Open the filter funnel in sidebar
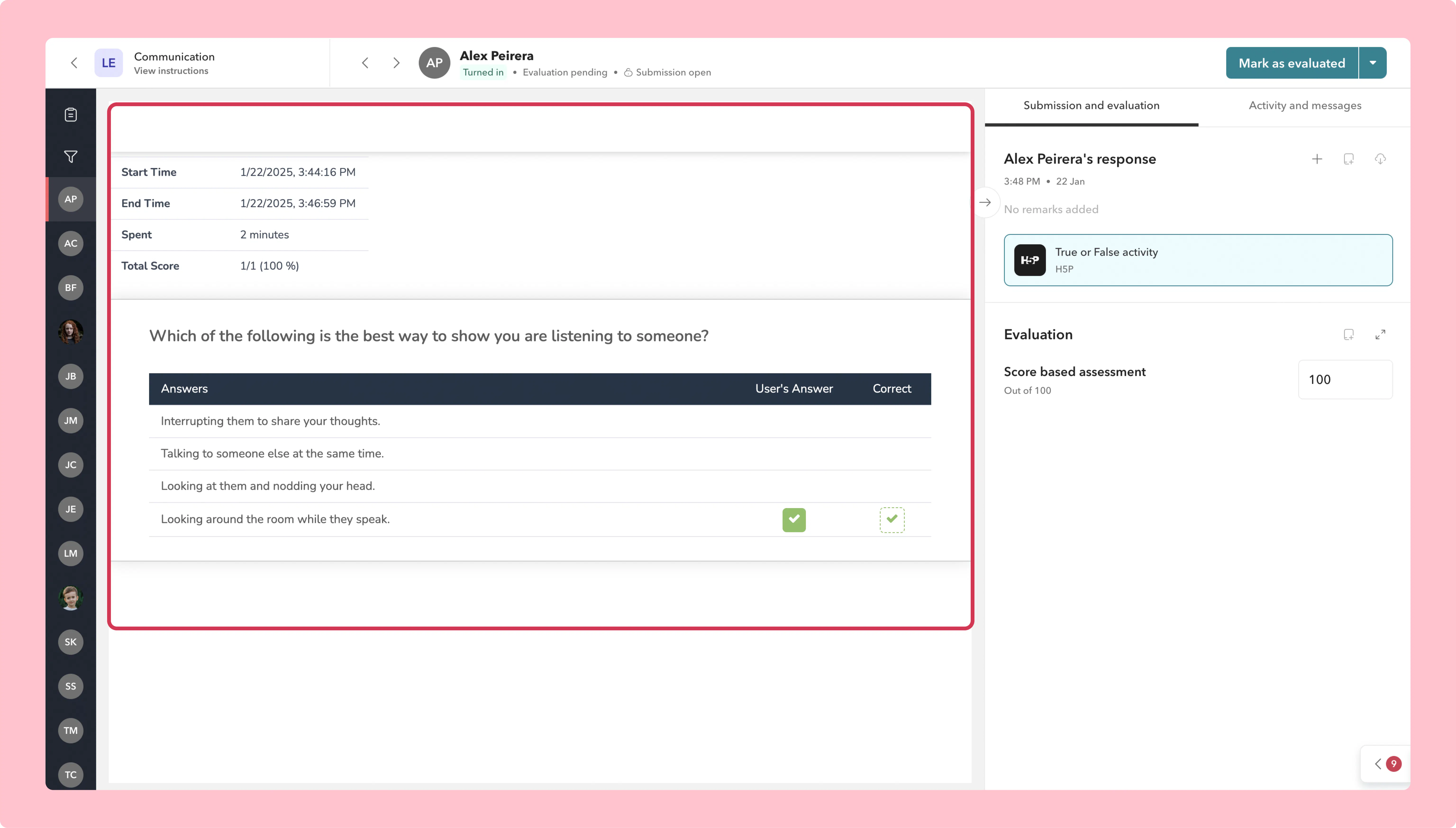1456x828 pixels. 70,156
